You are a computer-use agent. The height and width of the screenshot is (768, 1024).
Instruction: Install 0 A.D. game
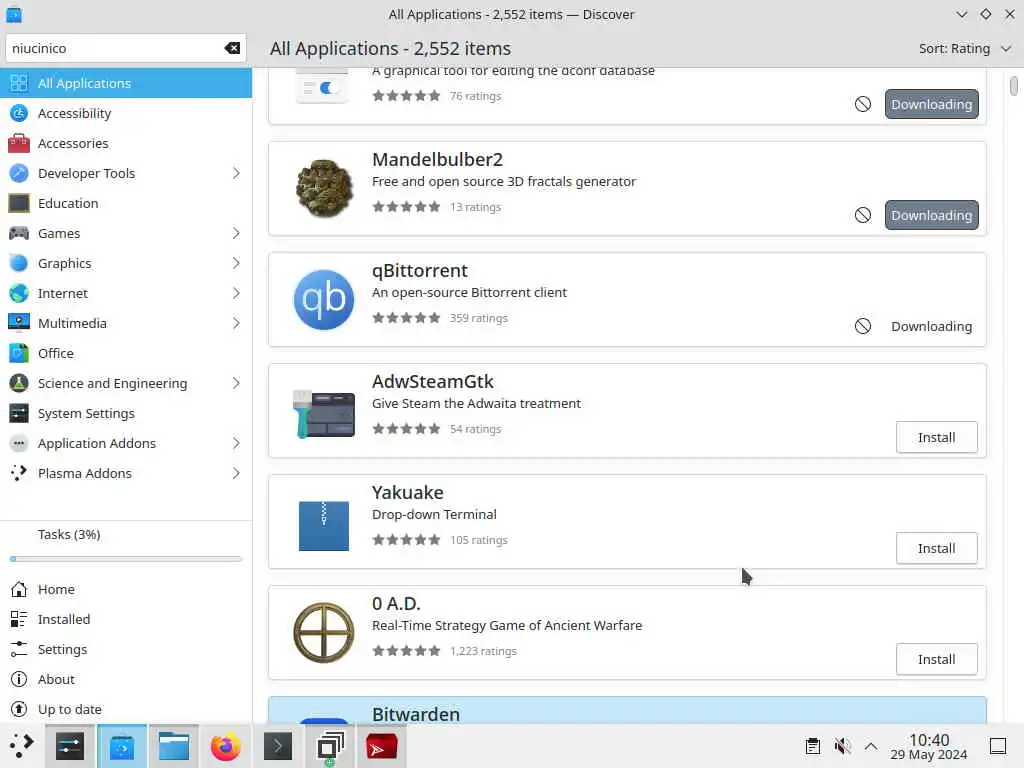point(936,660)
